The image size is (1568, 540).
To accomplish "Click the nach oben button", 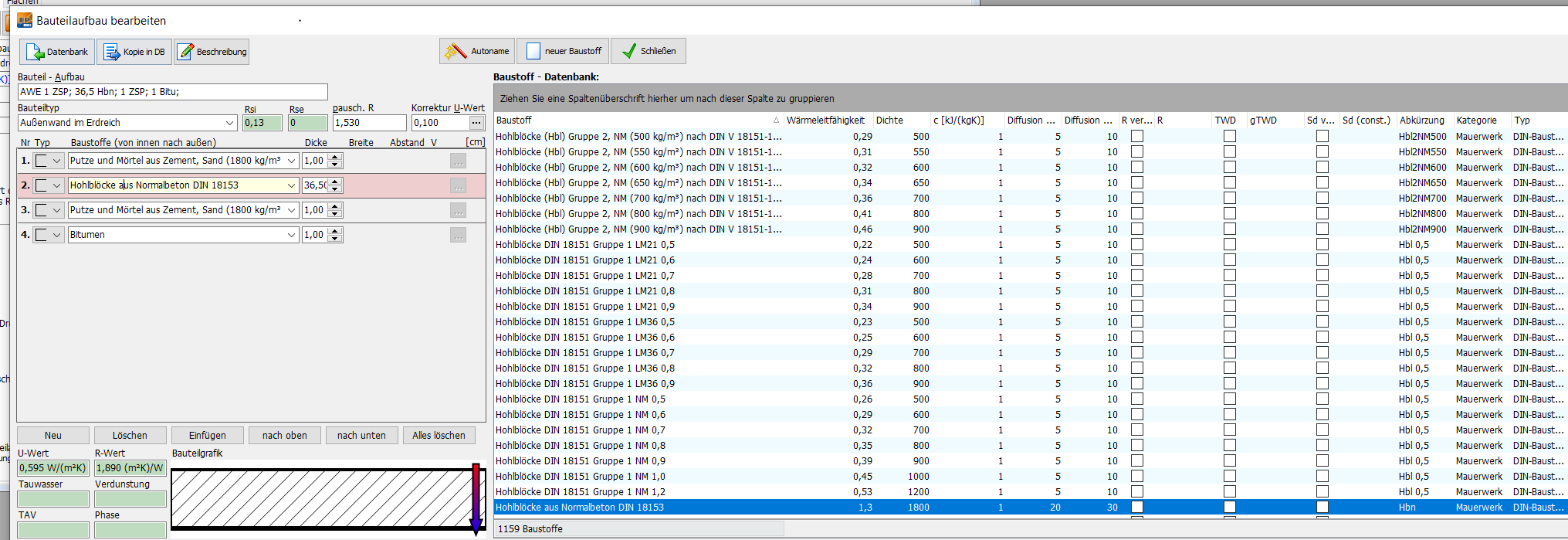I will pos(284,436).
